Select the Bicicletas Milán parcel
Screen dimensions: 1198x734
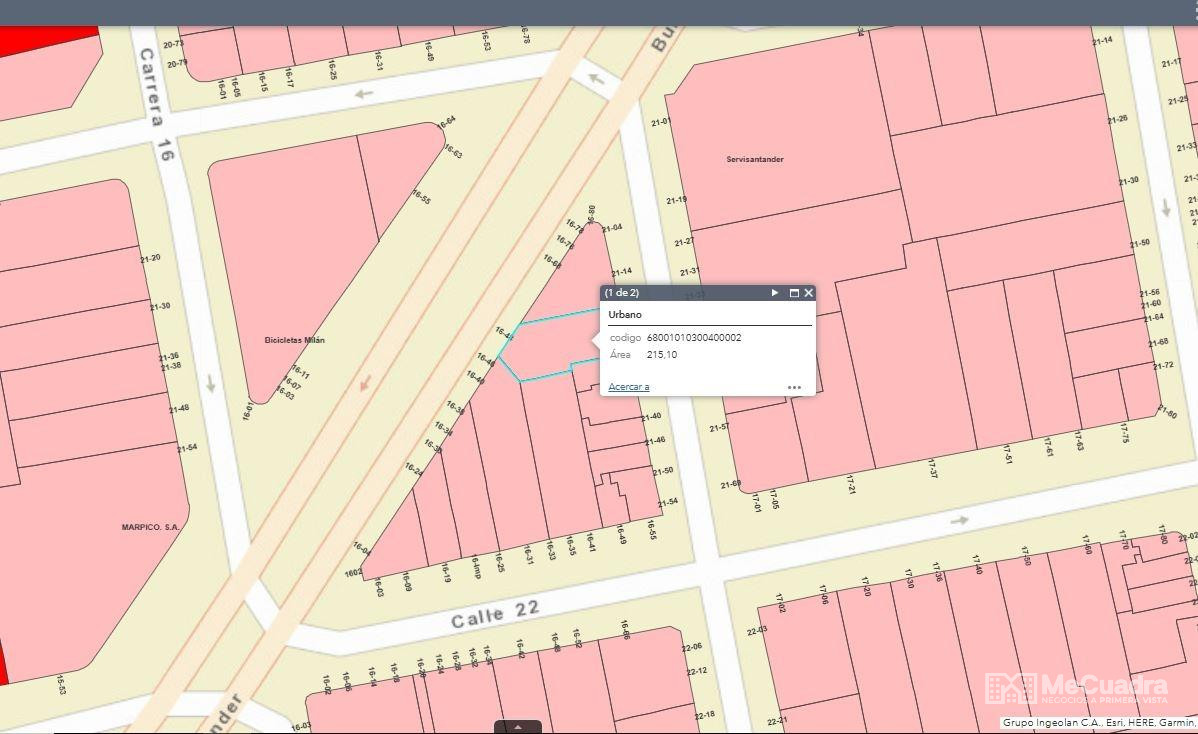[x=294, y=340]
